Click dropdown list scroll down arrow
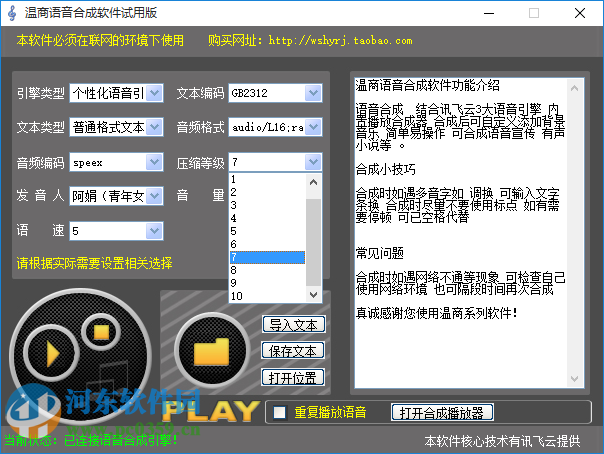The height and width of the screenshot is (454, 604). (314, 295)
